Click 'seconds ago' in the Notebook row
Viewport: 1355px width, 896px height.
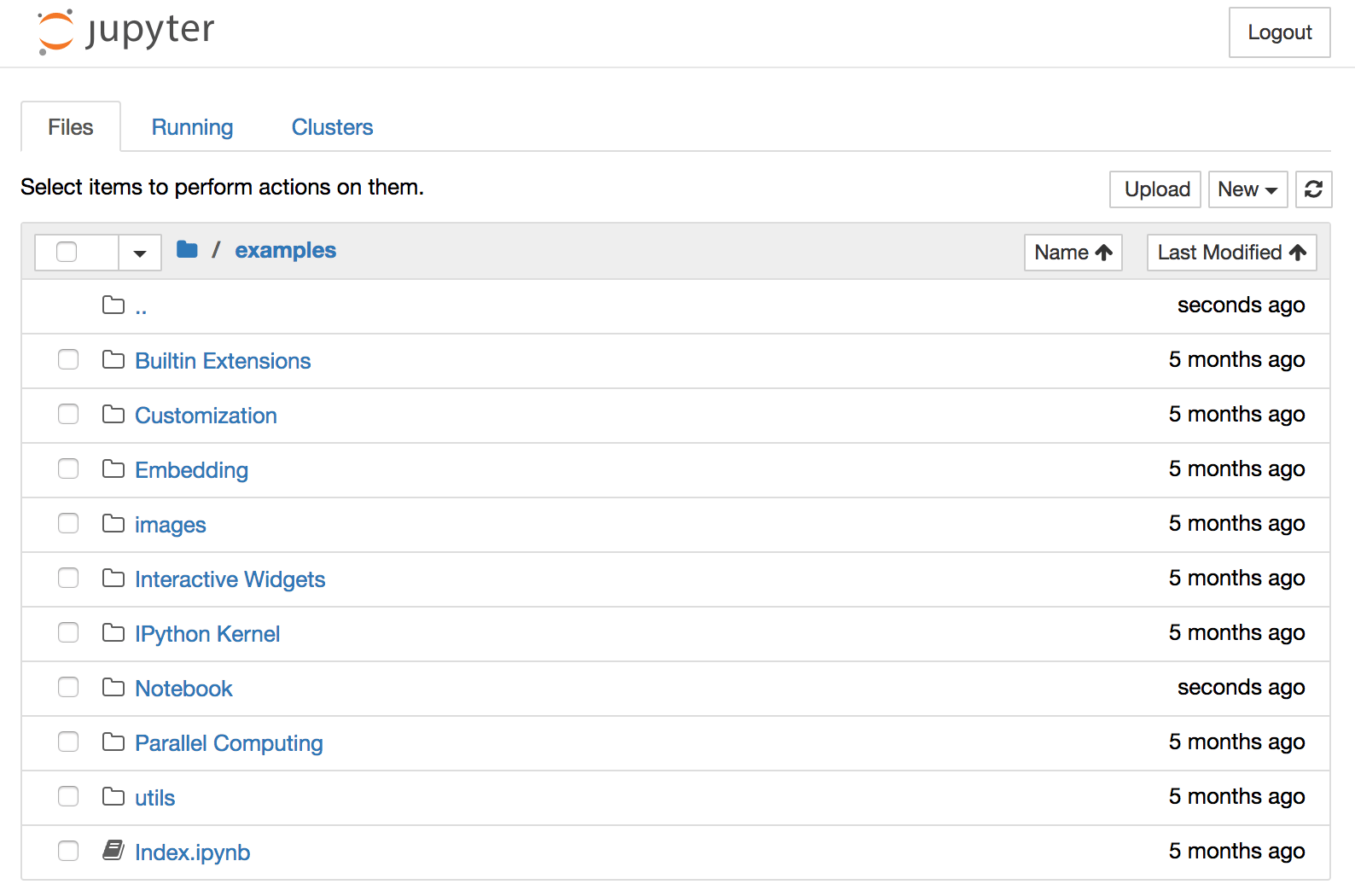coord(1241,687)
